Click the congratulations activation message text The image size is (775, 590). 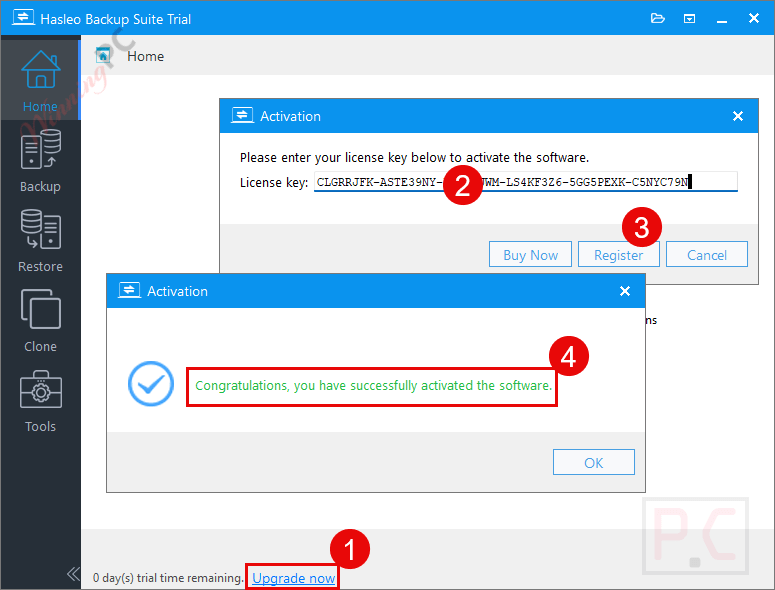[x=374, y=385]
